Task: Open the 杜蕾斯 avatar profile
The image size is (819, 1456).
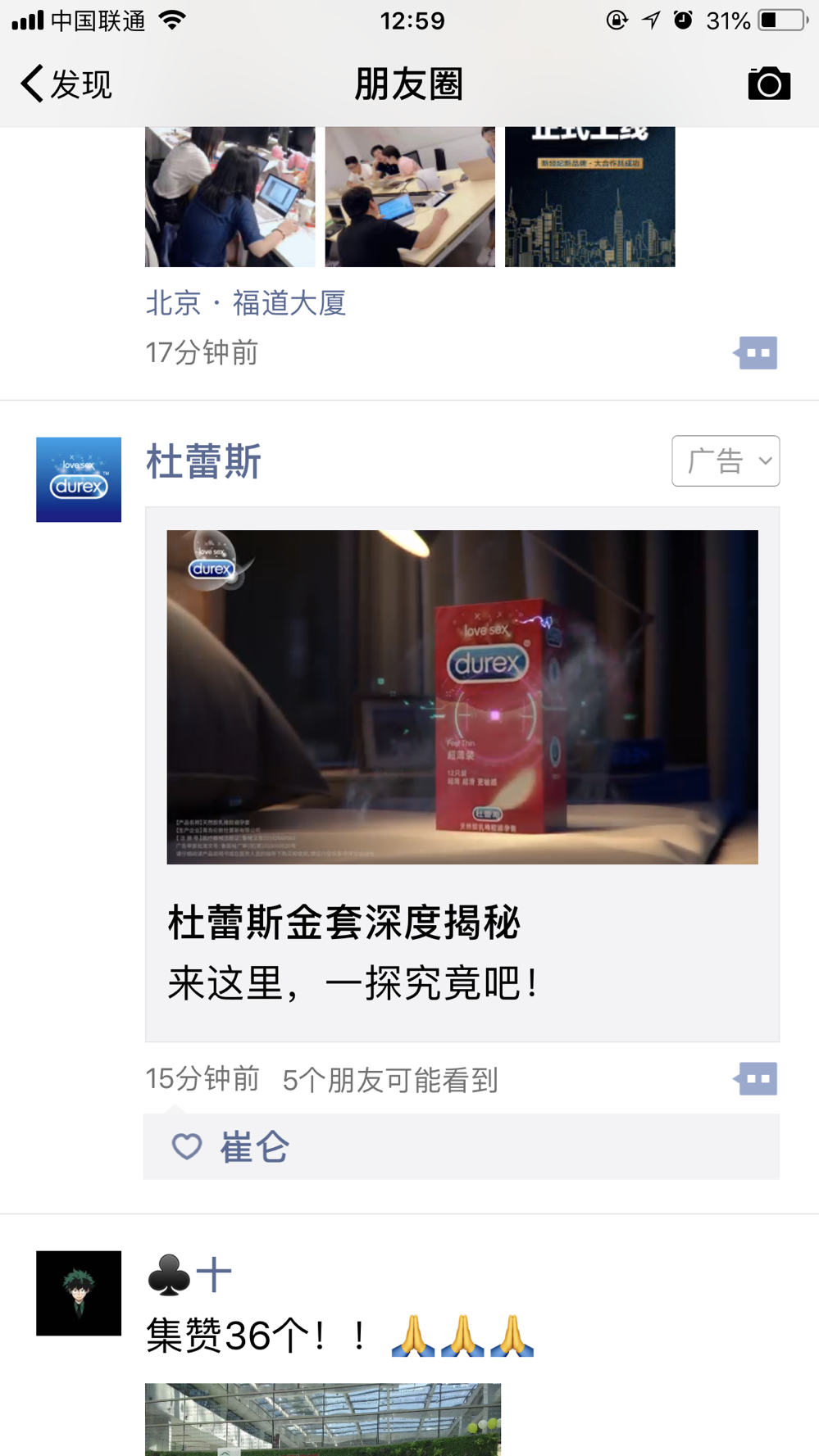Action: [x=79, y=479]
